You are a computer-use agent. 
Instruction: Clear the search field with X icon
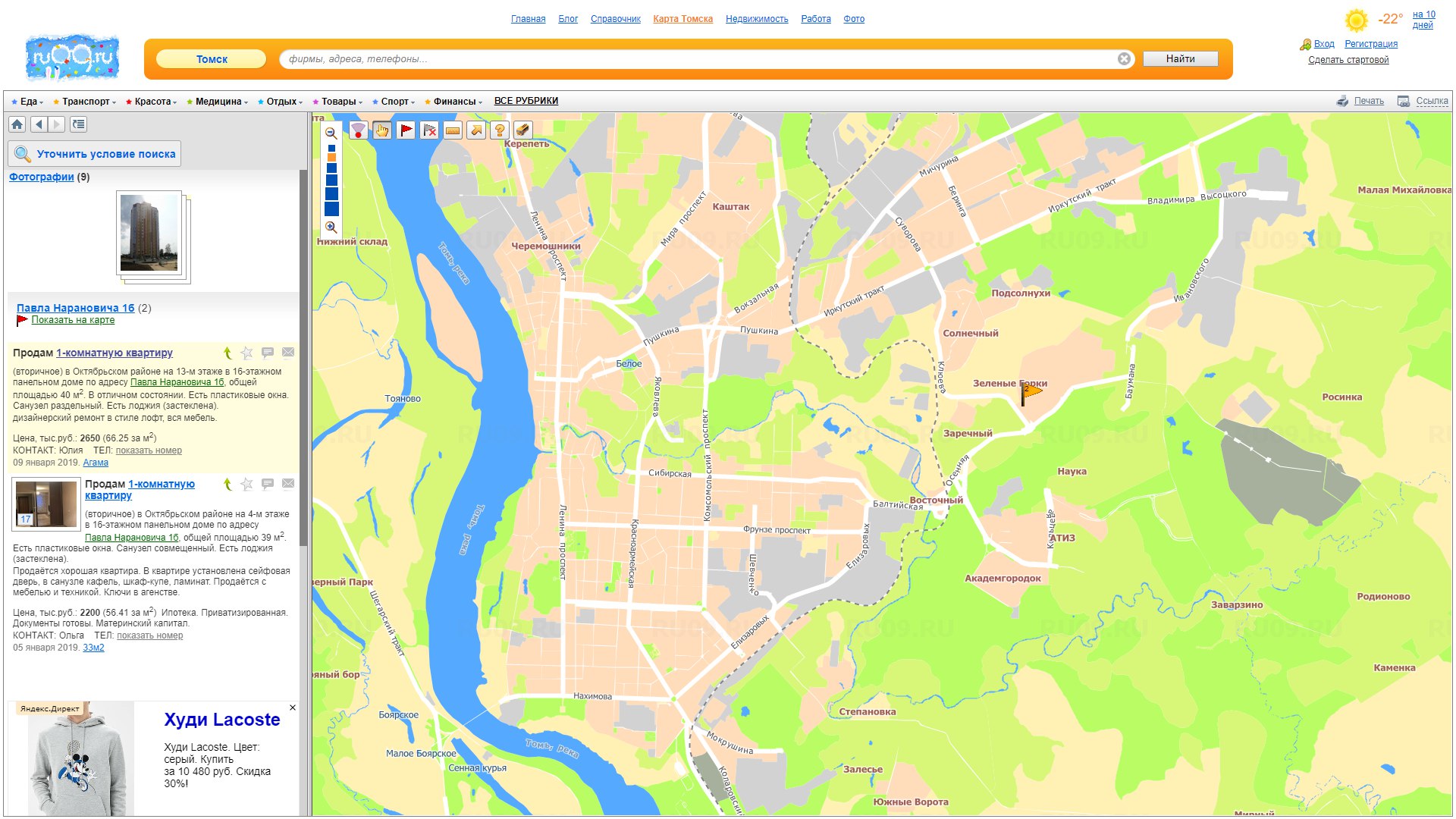[1124, 59]
